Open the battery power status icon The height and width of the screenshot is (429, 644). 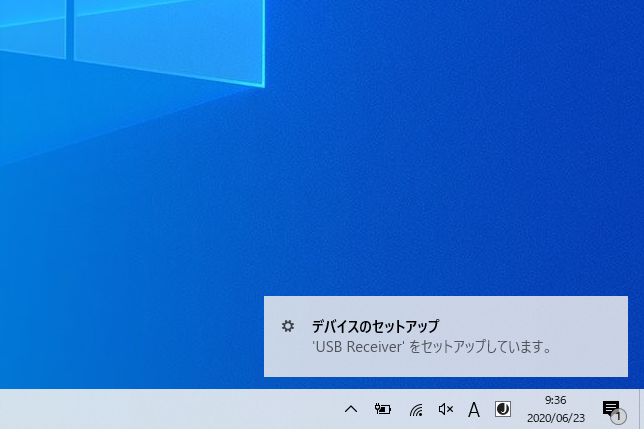point(382,409)
